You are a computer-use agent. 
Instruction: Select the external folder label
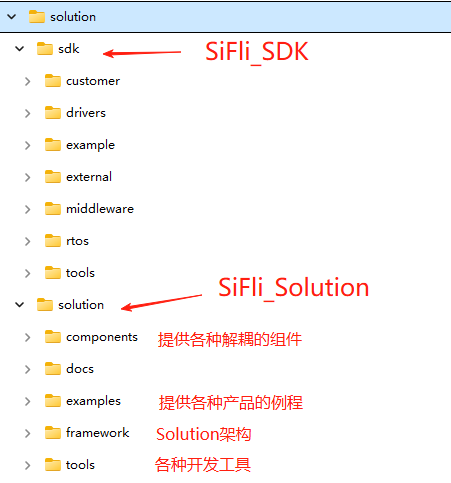[x=89, y=177]
